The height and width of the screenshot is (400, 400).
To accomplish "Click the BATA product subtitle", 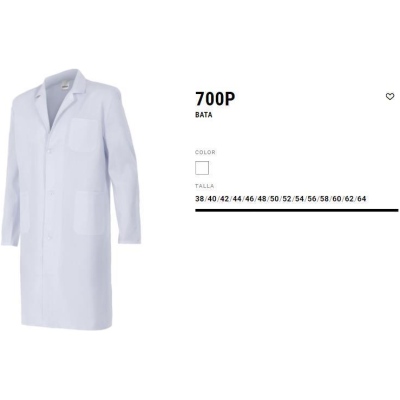I will pos(204,115).
